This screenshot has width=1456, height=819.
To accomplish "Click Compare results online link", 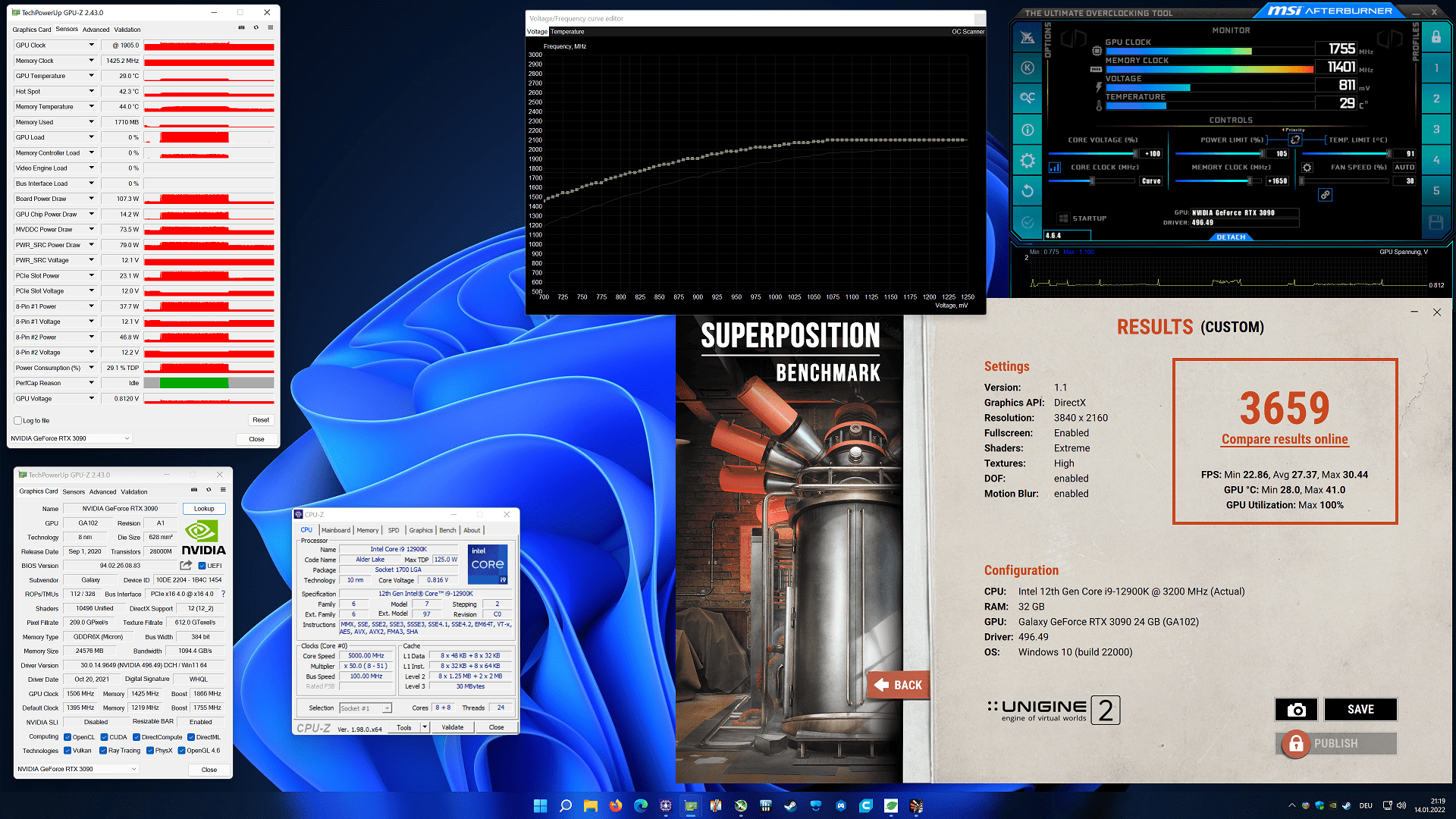I will (1285, 439).
